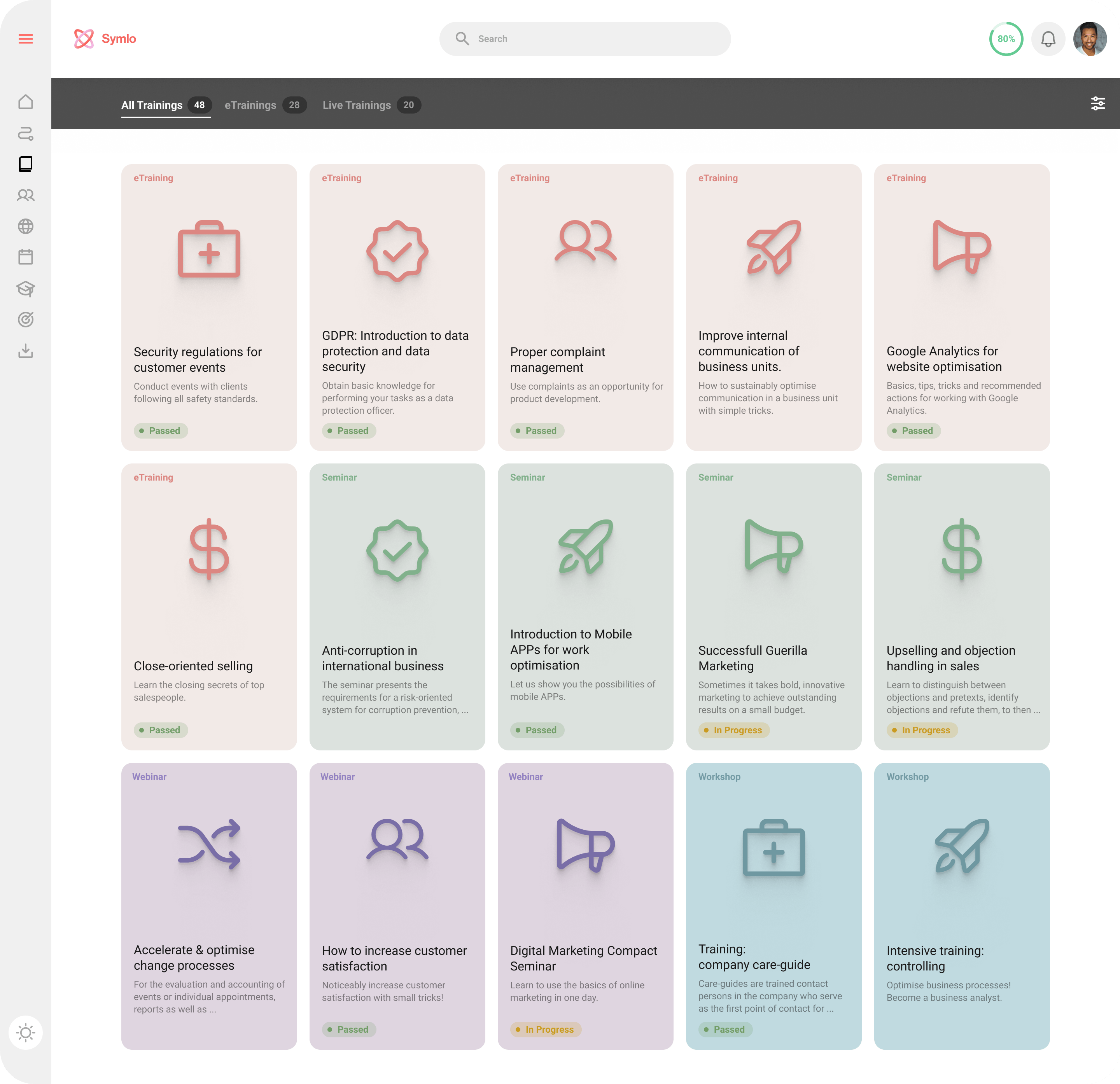Open the learning path route icon
Image resolution: width=1120 pixels, height=1084 pixels.
point(26,133)
